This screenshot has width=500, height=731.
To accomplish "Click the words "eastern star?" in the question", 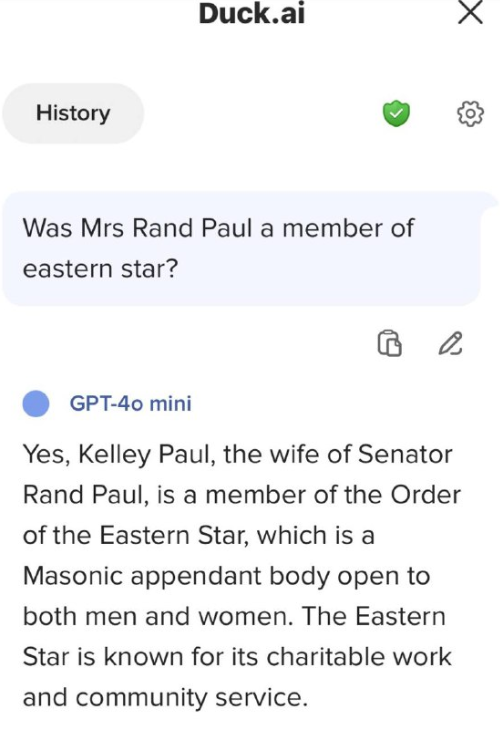I will click(101, 269).
